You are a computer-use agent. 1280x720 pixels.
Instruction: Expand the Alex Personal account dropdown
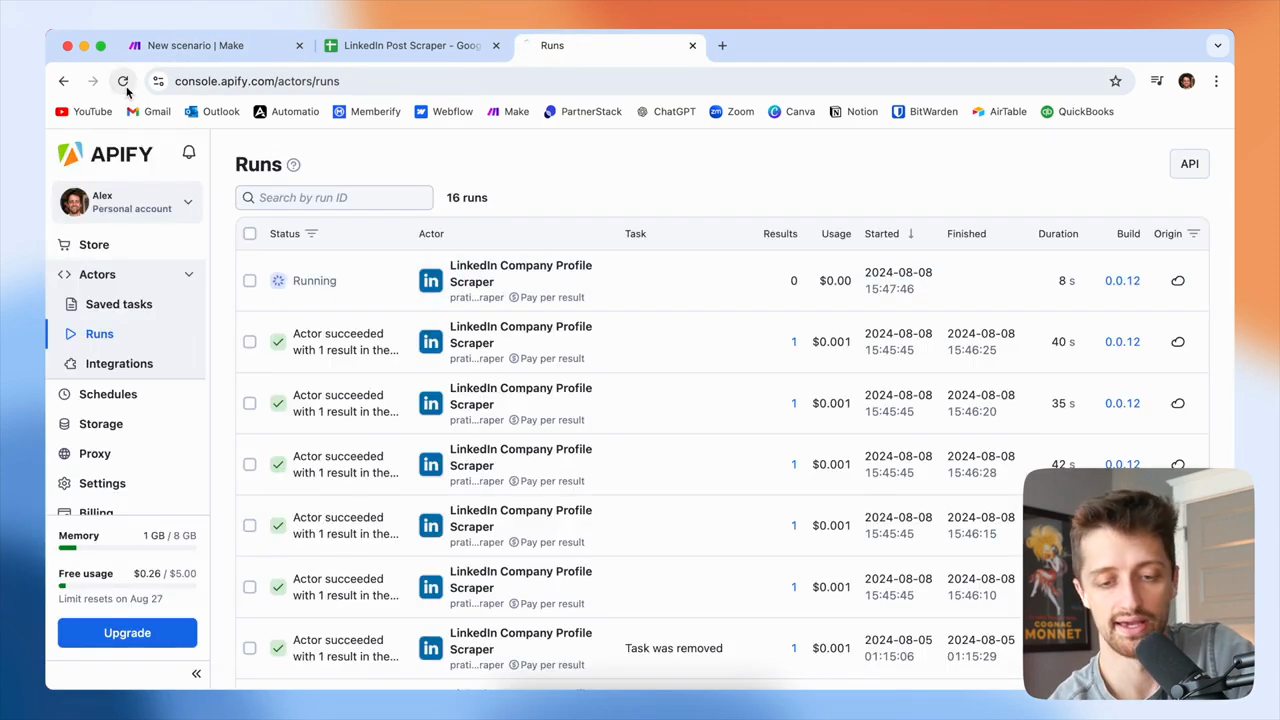pyautogui.click(x=127, y=202)
